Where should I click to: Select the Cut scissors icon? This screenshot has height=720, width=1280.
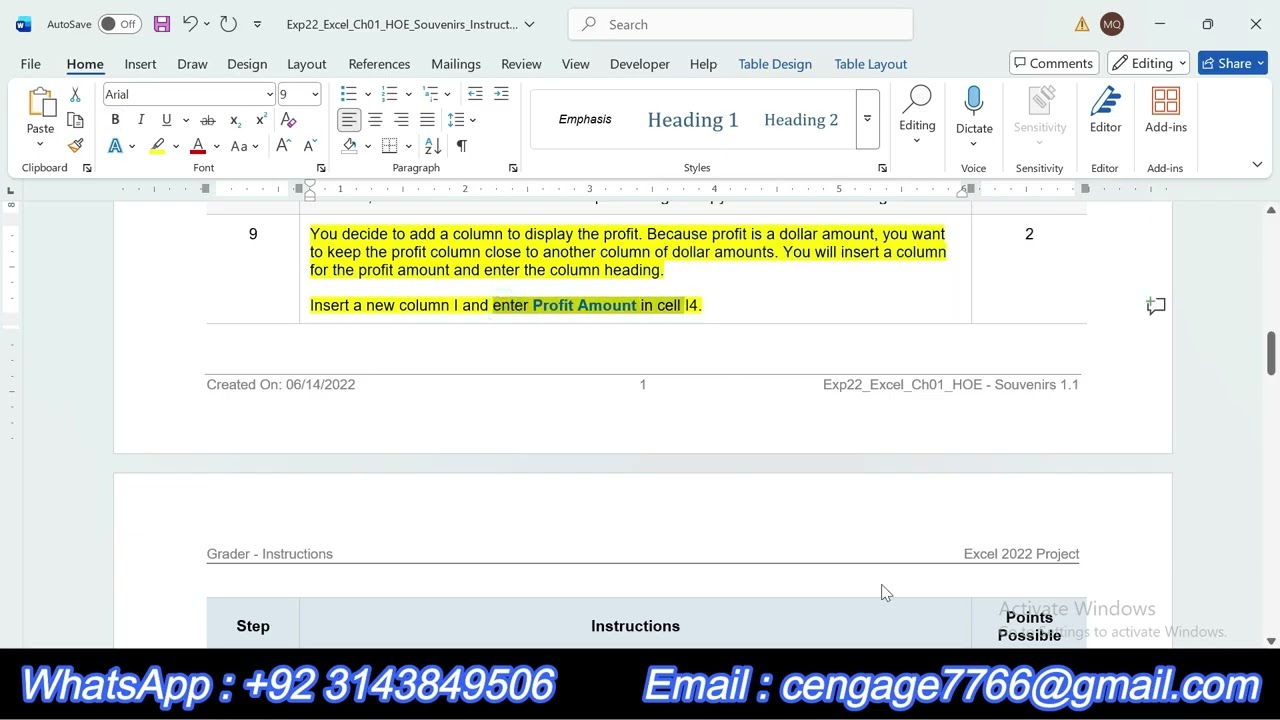75,95
